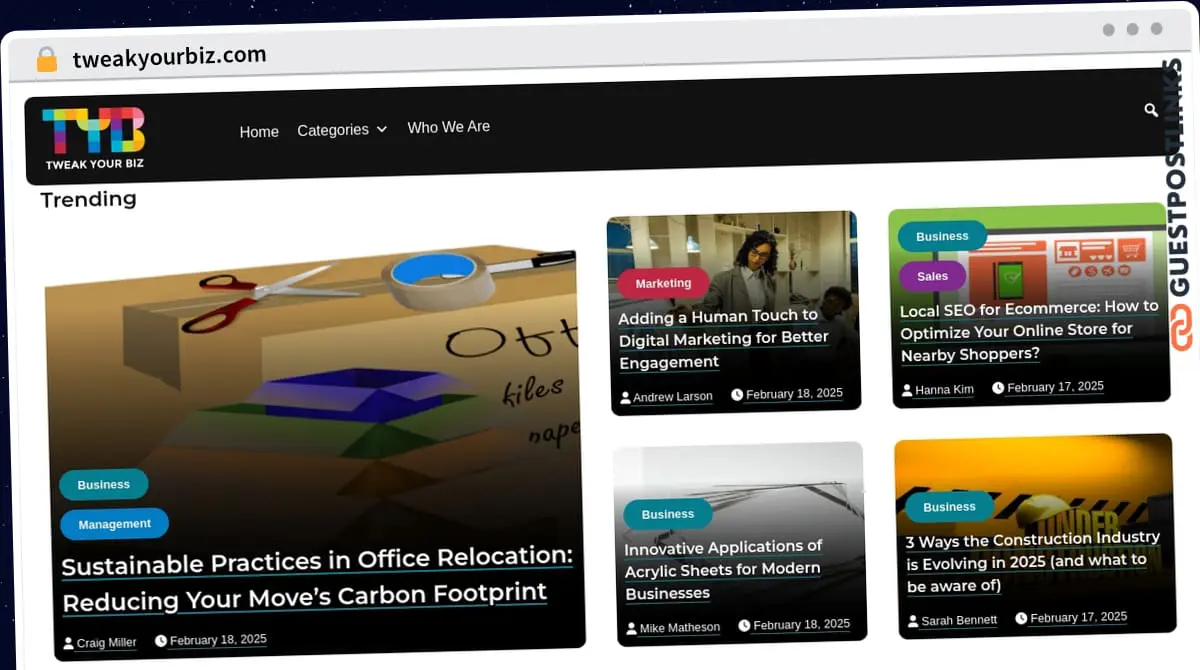Viewport: 1200px width, 670px height.
Task: Open the search using the magnifier icon
Action: pos(1151,110)
